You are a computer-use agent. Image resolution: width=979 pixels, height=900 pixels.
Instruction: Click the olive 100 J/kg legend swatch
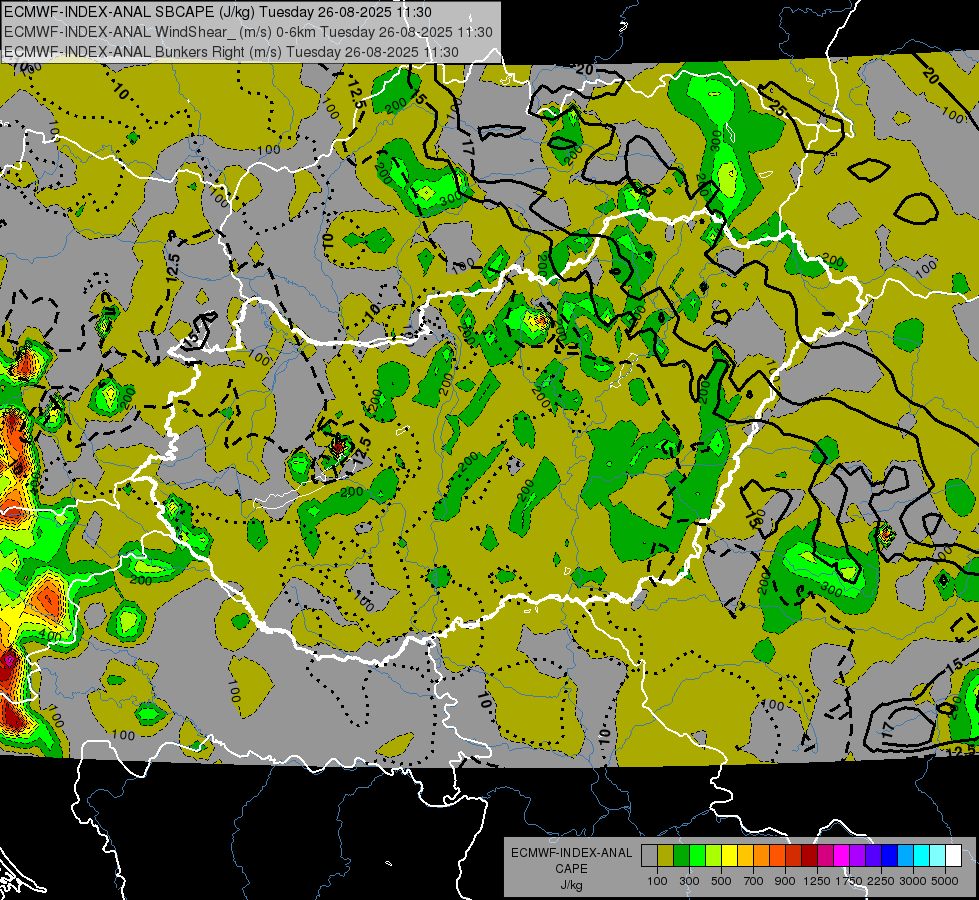click(666, 856)
